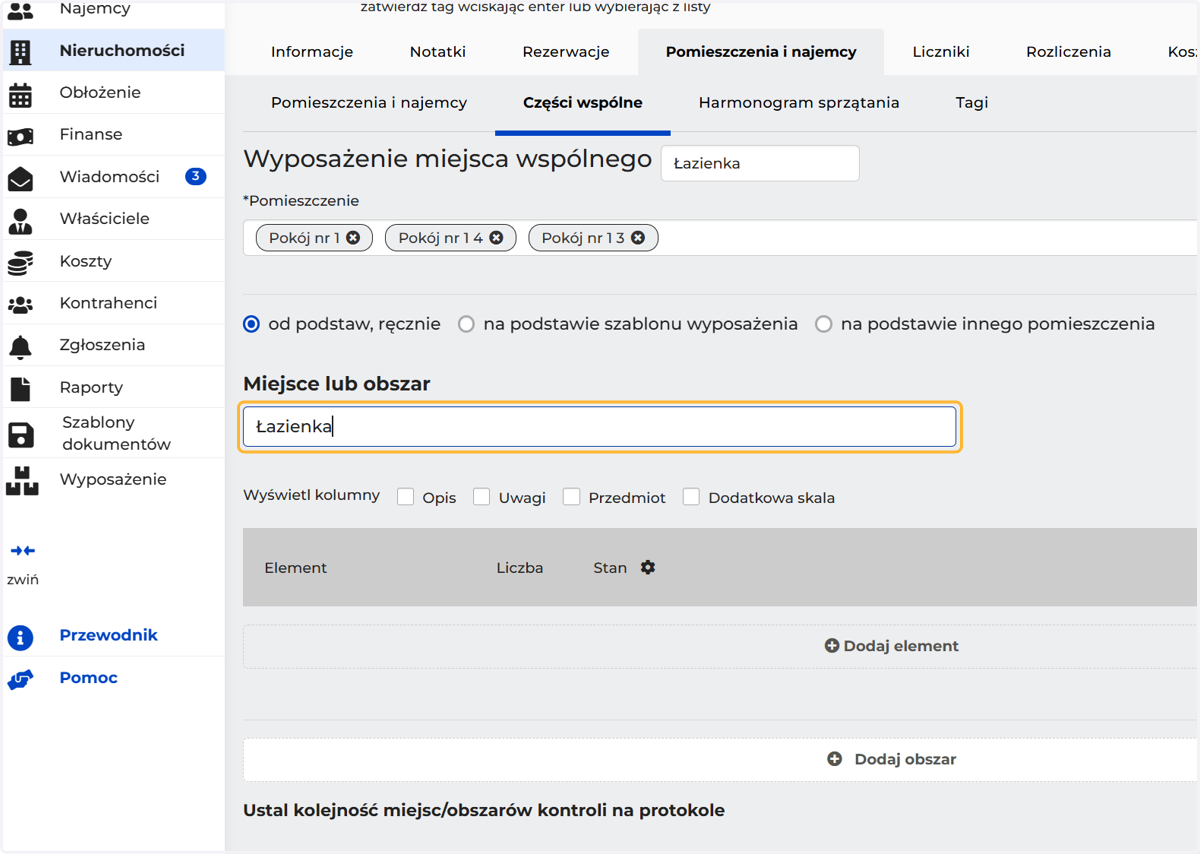Open the Wiadomości envelope icon
This screenshot has width=1200, height=854.
(x=20, y=178)
